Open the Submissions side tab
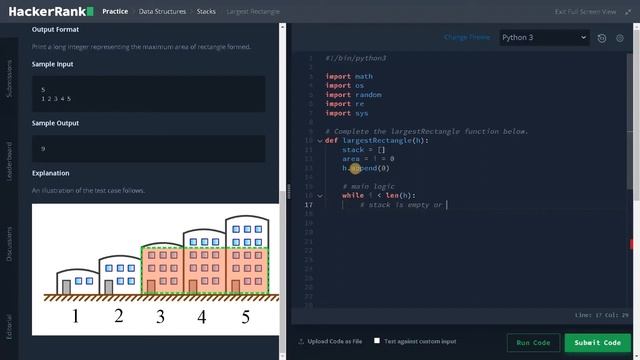This screenshot has height=360, width=640. tap(9, 78)
